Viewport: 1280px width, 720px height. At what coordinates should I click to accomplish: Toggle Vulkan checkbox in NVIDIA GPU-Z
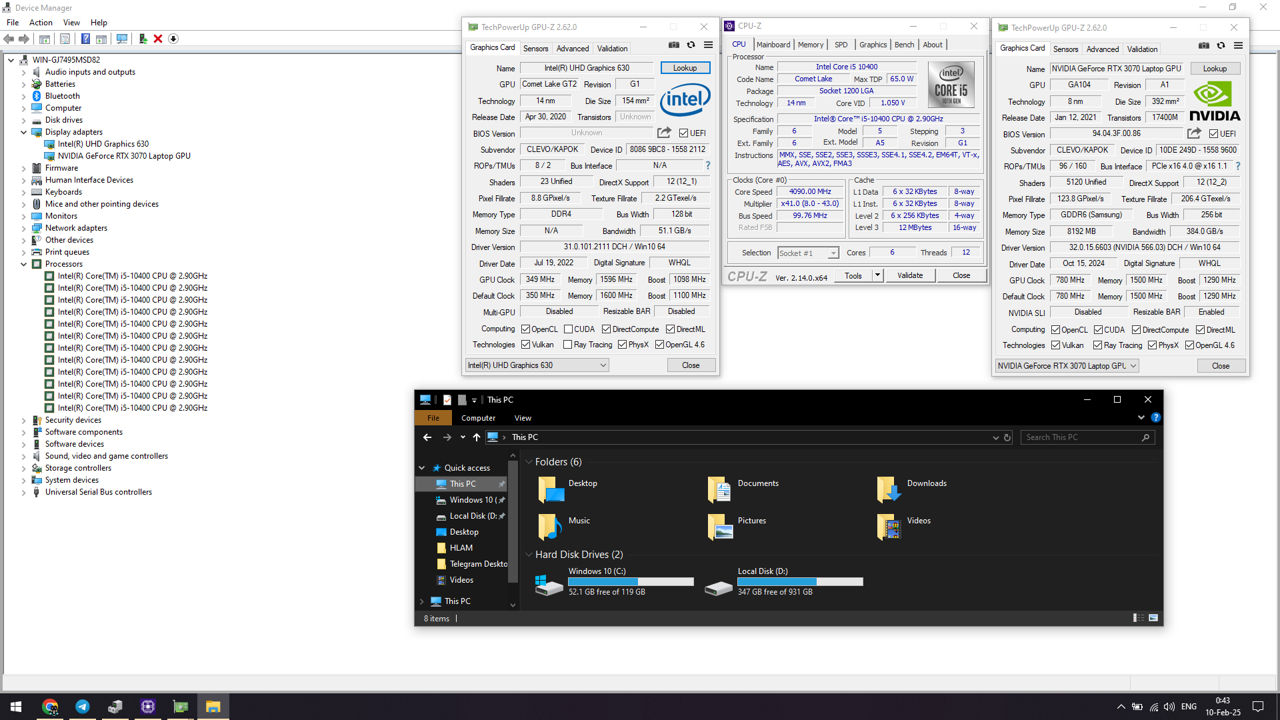pos(1053,345)
